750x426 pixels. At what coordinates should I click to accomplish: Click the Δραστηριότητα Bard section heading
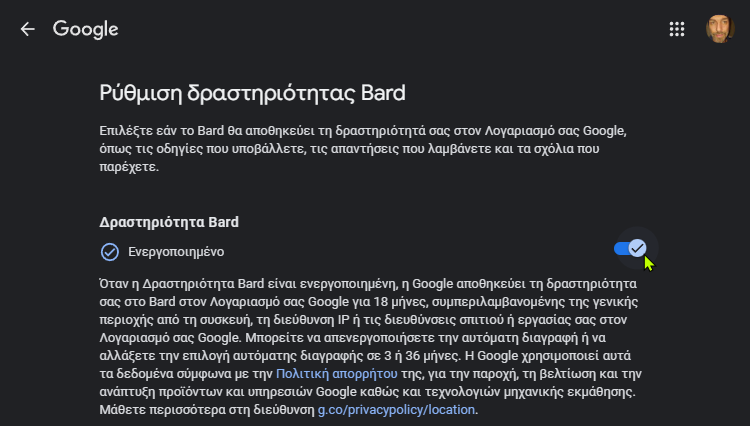(169, 222)
